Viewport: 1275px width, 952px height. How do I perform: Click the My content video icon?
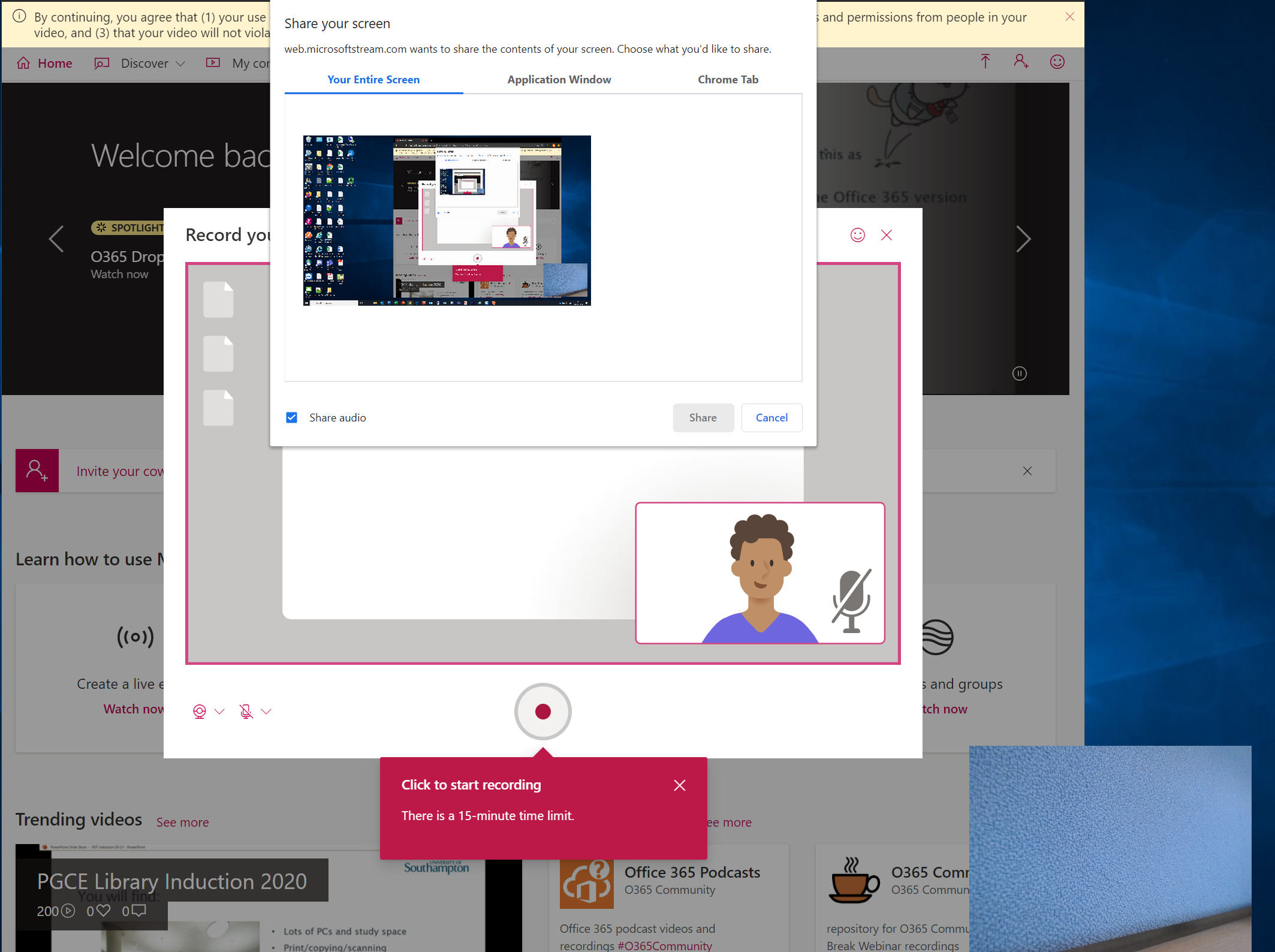tap(213, 62)
